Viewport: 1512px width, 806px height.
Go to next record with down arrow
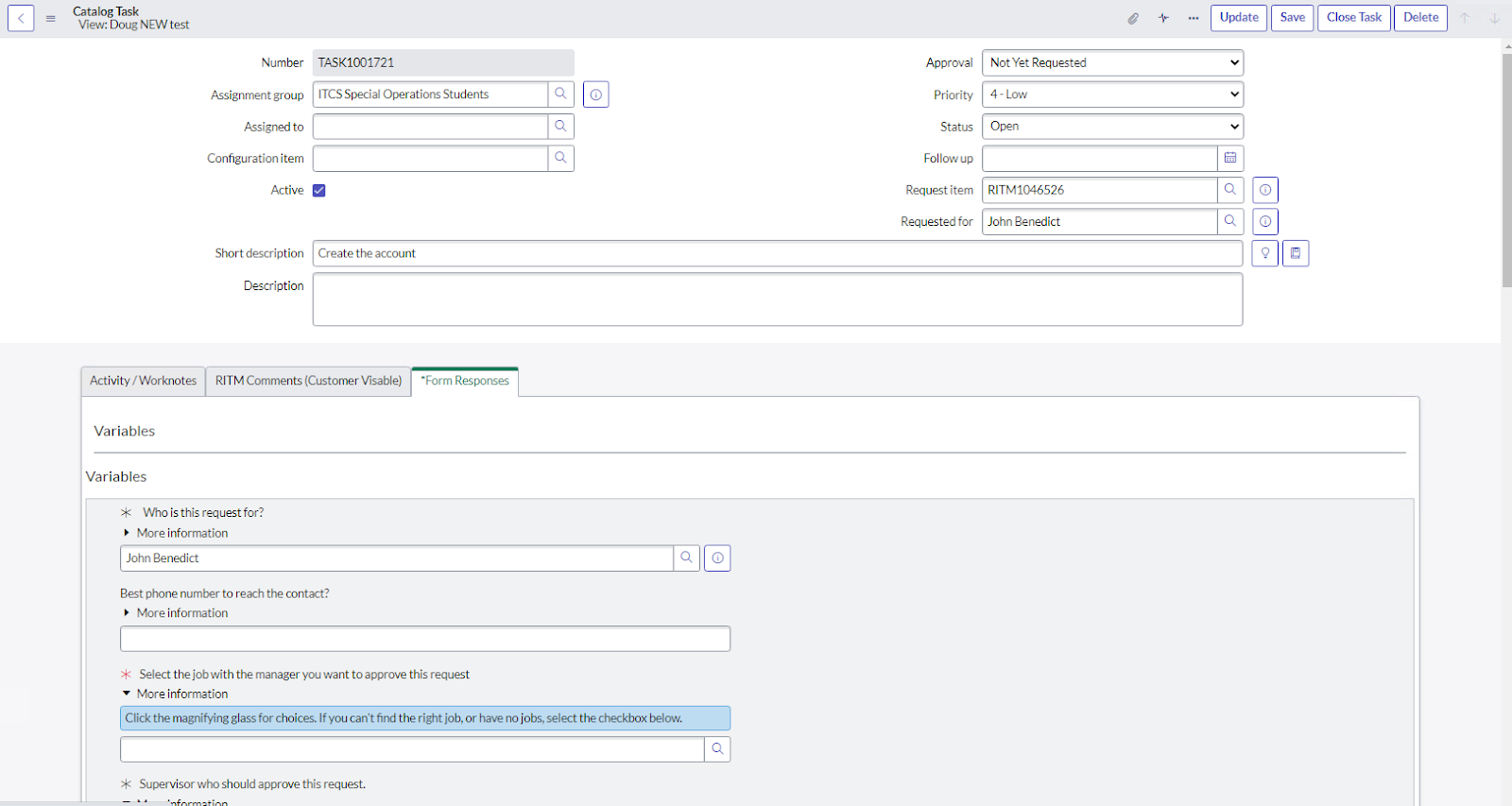point(1495,18)
